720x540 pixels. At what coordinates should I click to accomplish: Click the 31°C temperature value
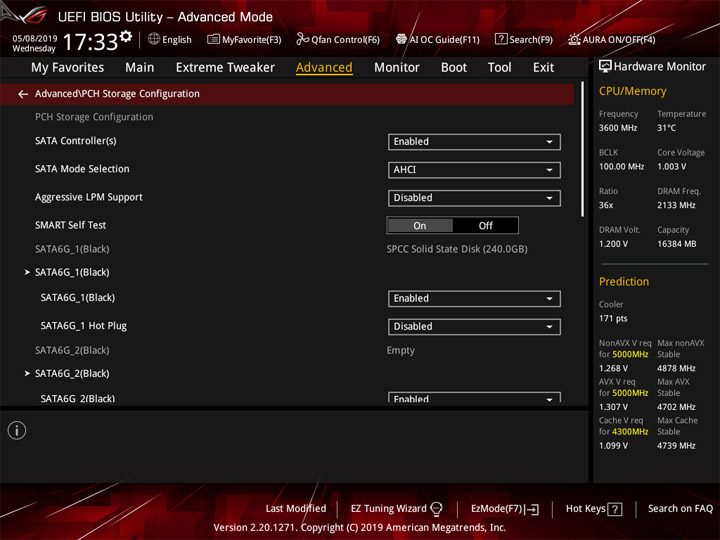666,128
